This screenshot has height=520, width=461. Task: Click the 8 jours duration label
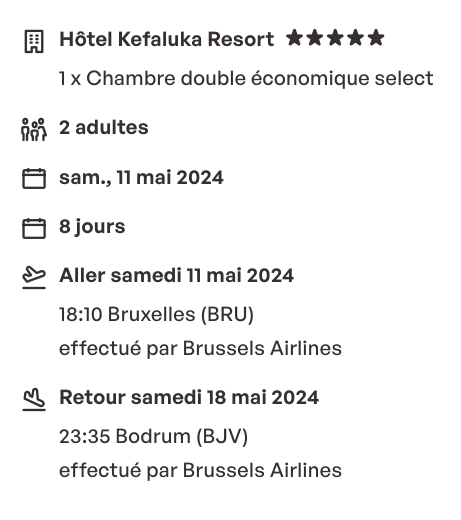click(92, 227)
